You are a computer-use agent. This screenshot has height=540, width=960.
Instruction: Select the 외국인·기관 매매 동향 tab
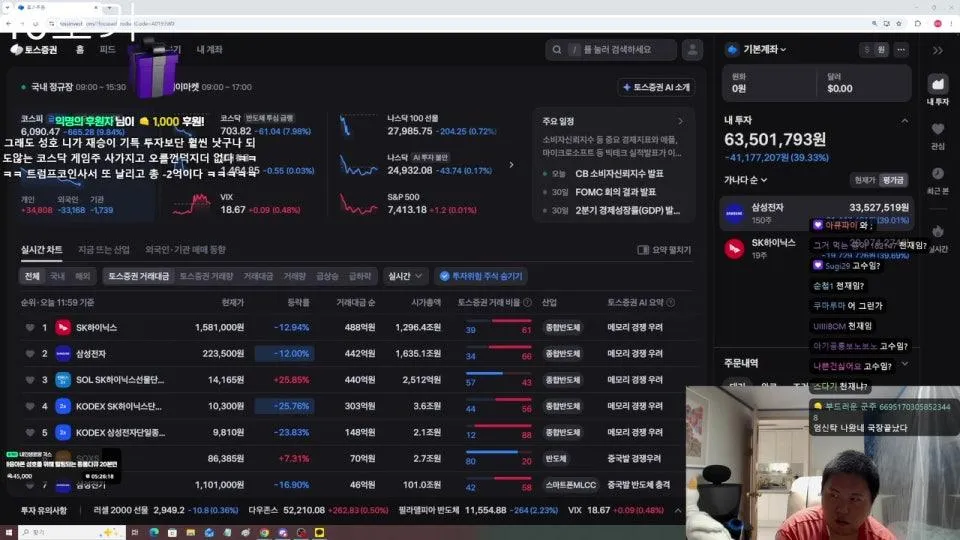click(186, 249)
